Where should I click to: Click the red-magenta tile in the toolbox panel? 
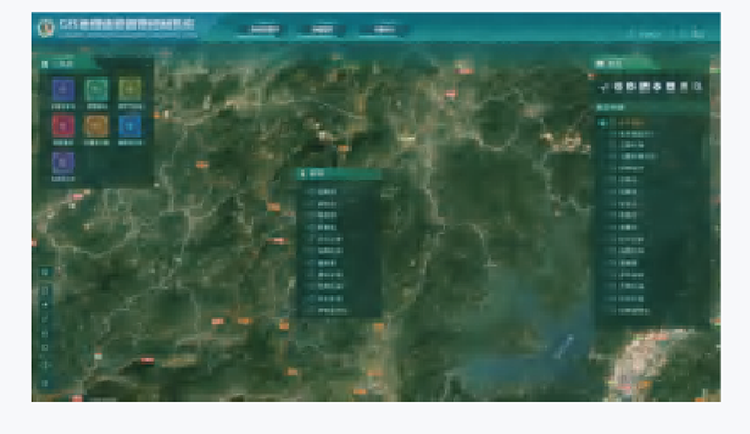[x=62, y=124]
